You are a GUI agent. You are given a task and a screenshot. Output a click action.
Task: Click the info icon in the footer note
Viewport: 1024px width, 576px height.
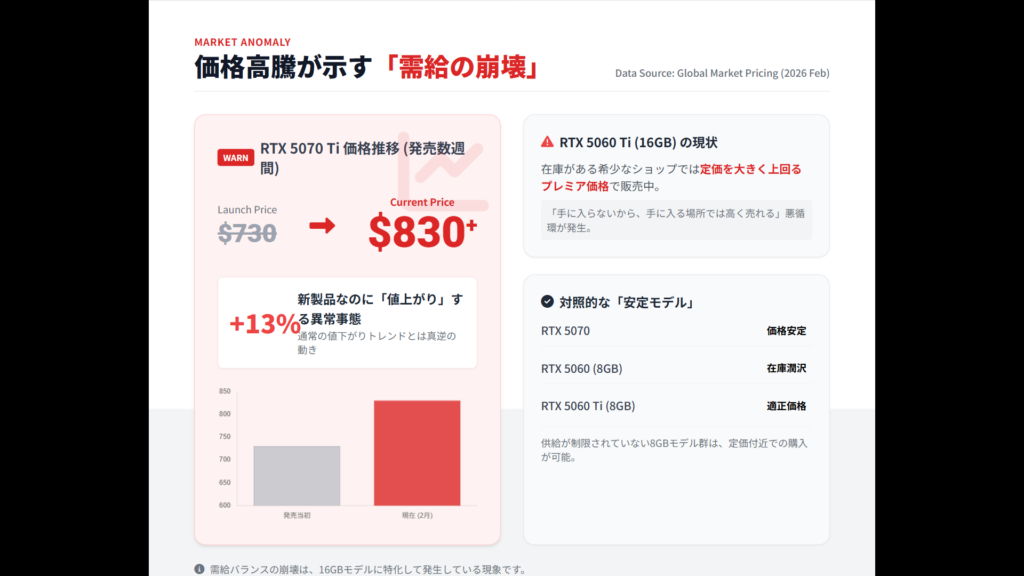[x=199, y=569]
